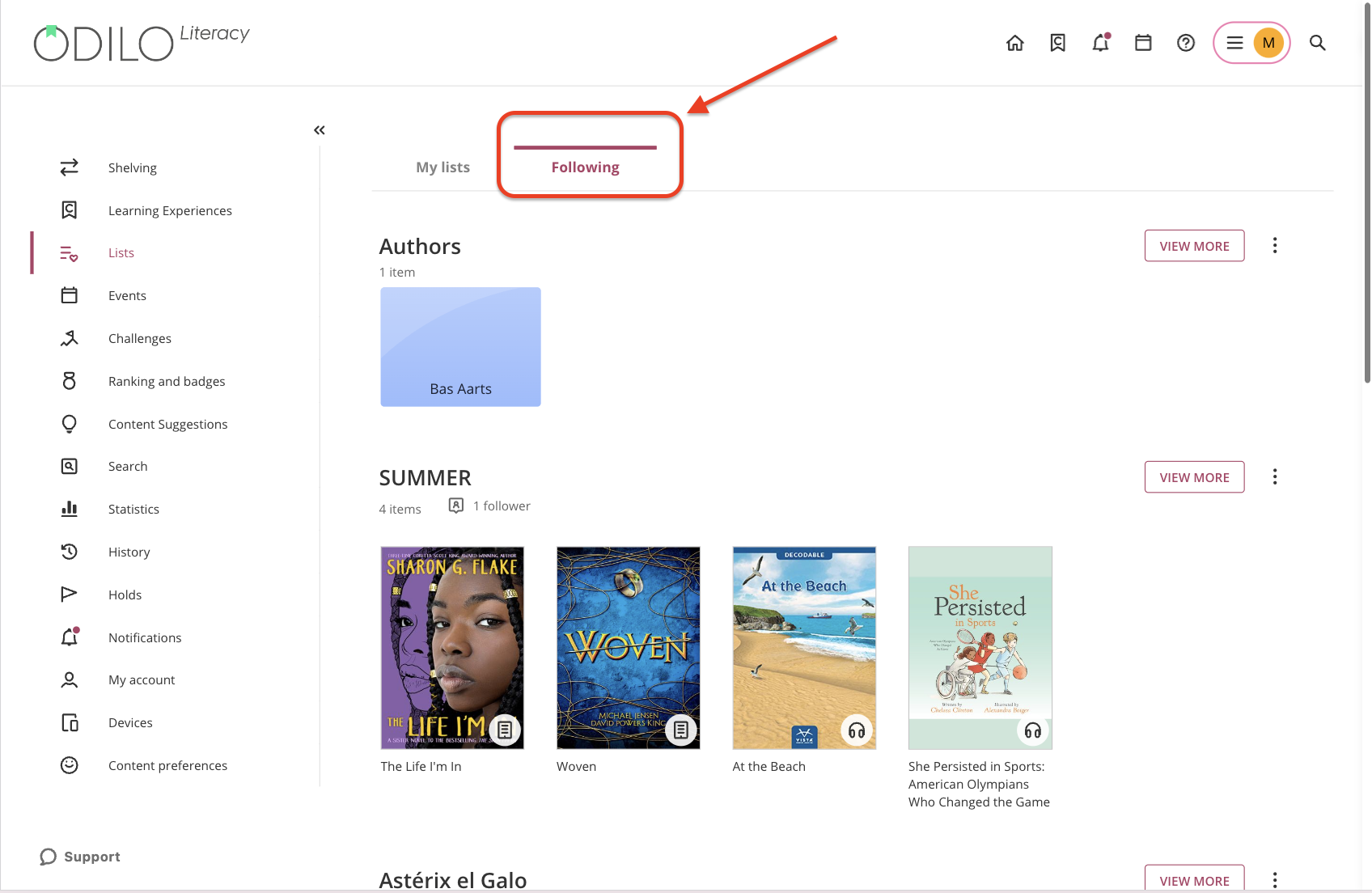Open Events from the sidebar

click(x=127, y=295)
